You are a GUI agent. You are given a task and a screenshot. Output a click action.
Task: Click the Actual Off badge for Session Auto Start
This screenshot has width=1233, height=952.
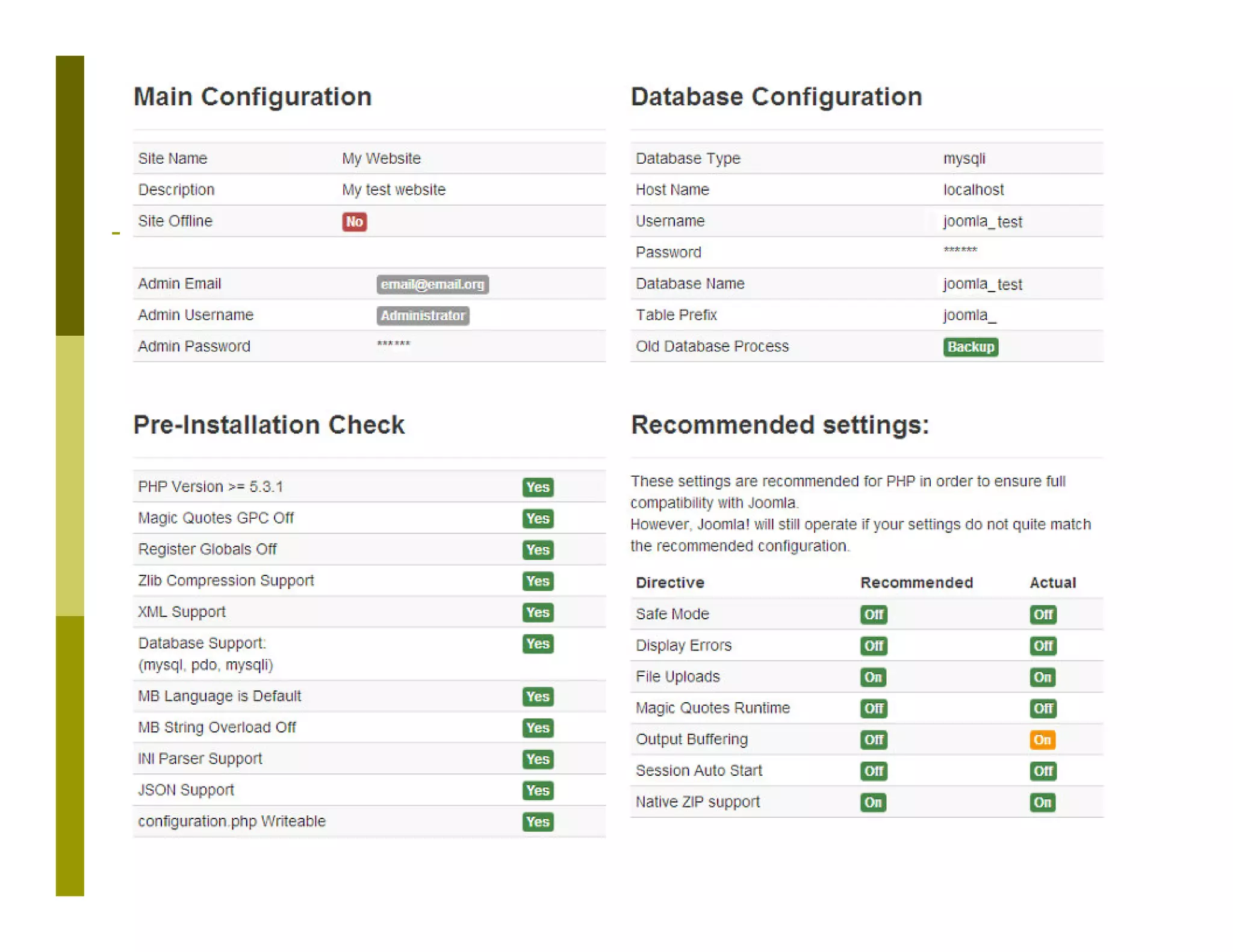coord(1042,771)
